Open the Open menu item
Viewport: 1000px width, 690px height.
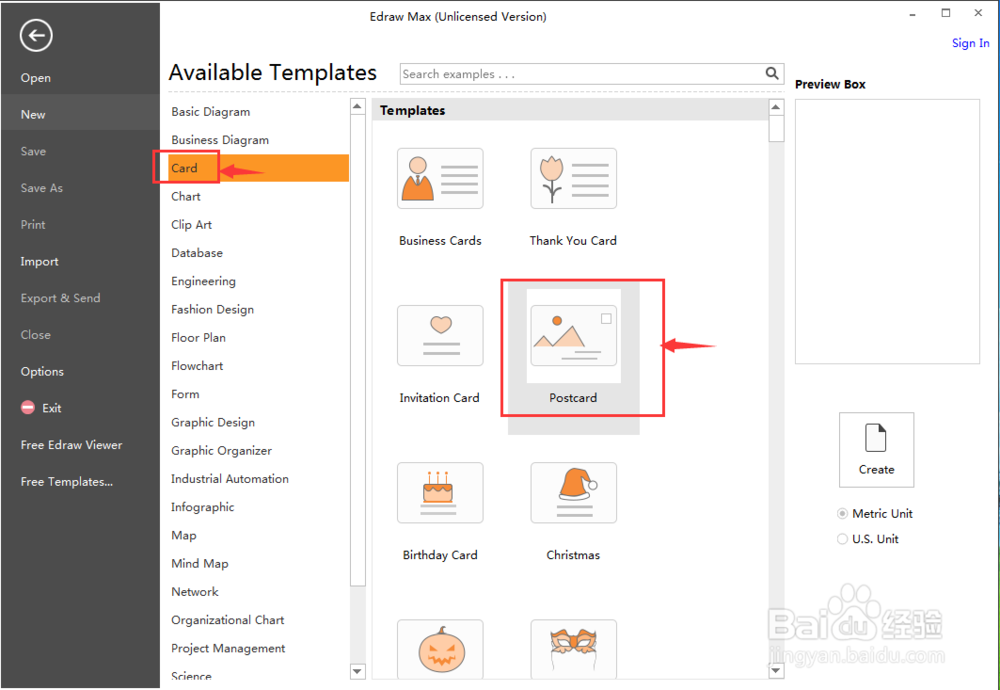pyautogui.click(x=36, y=78)
